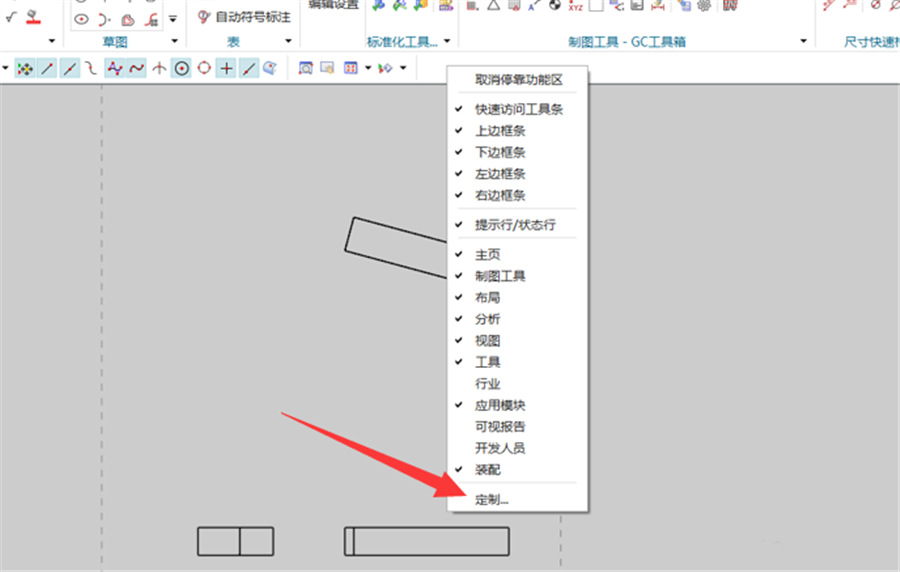The width and height of the screenshot is (900, 572).
Task: Toggle the Pole snap icon with zigzag line
Action: 114,69
